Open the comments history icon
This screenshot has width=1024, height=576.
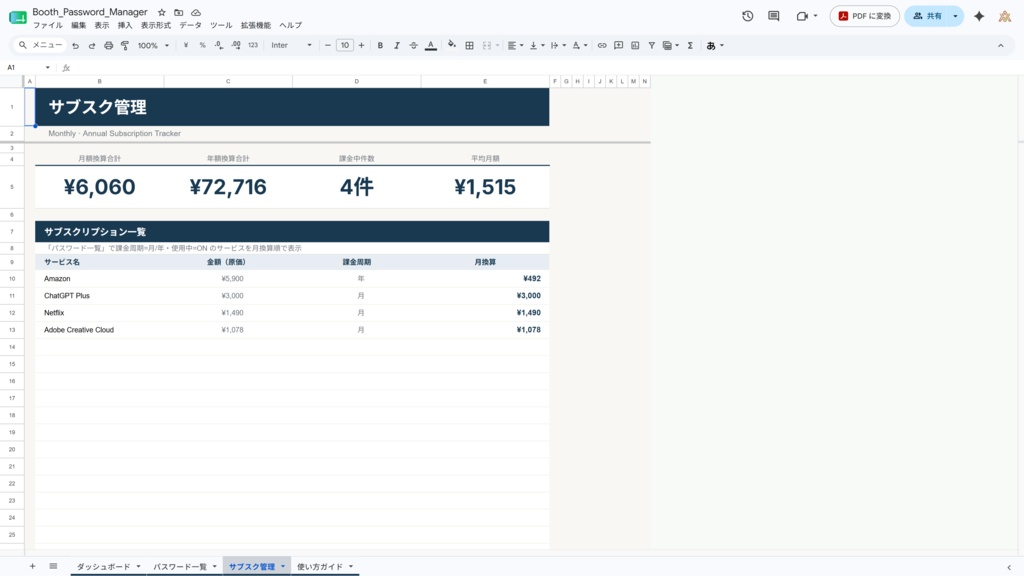[x=774, y=16]
